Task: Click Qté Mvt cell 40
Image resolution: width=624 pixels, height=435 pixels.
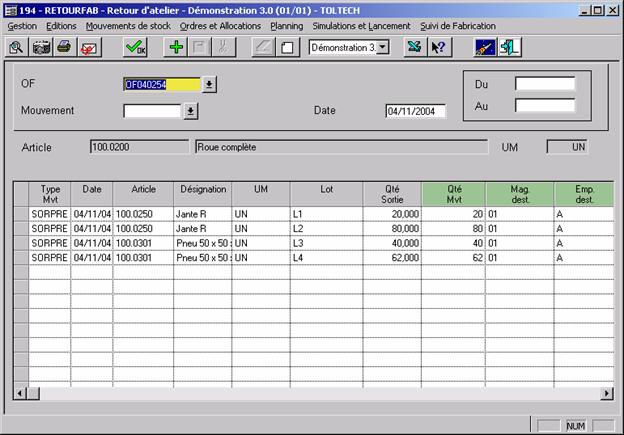Action: (x=454, y=243)
